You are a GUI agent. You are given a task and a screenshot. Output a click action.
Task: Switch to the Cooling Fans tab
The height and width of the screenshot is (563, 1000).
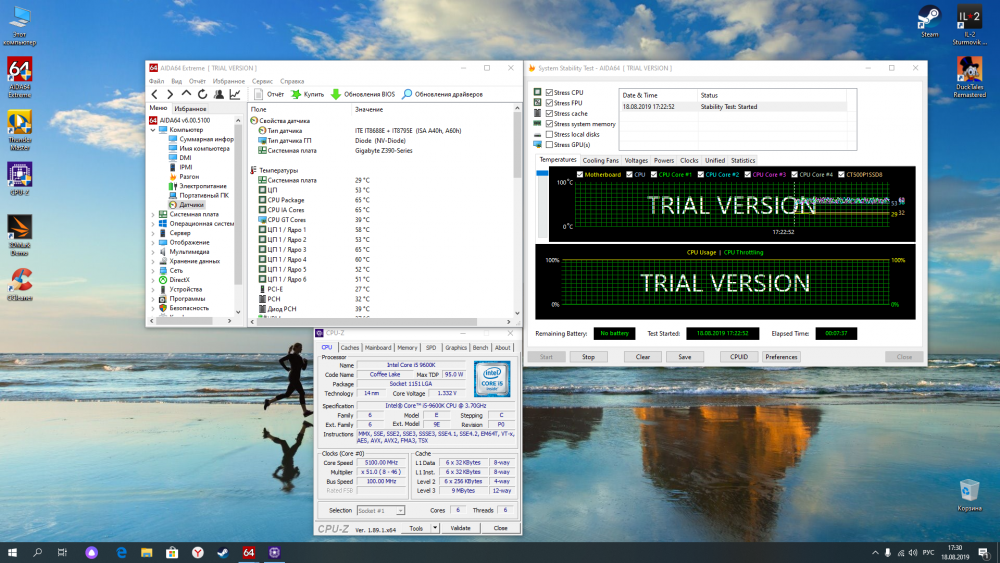click(x=601, y=160)
